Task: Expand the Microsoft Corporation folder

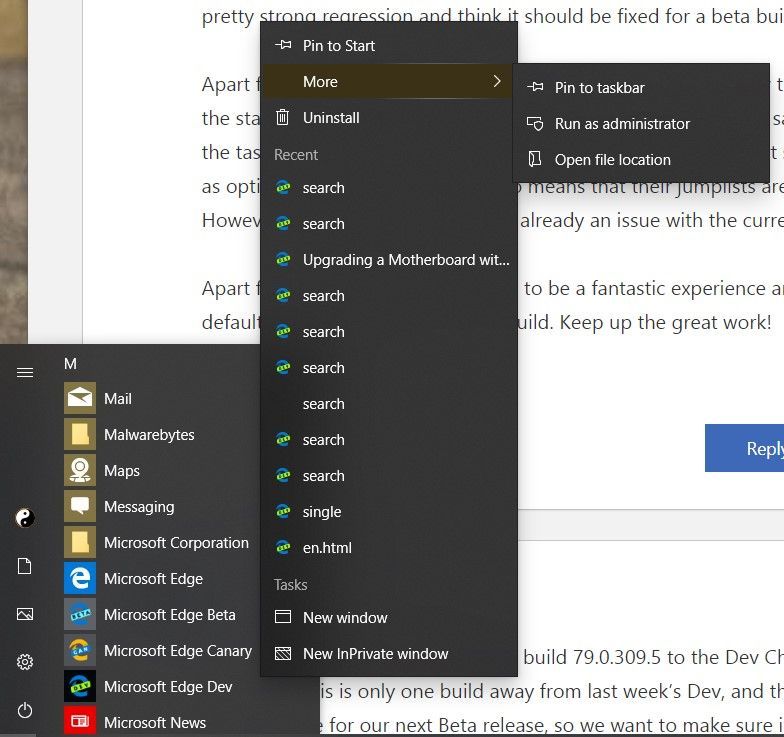Action: [160, 542]
